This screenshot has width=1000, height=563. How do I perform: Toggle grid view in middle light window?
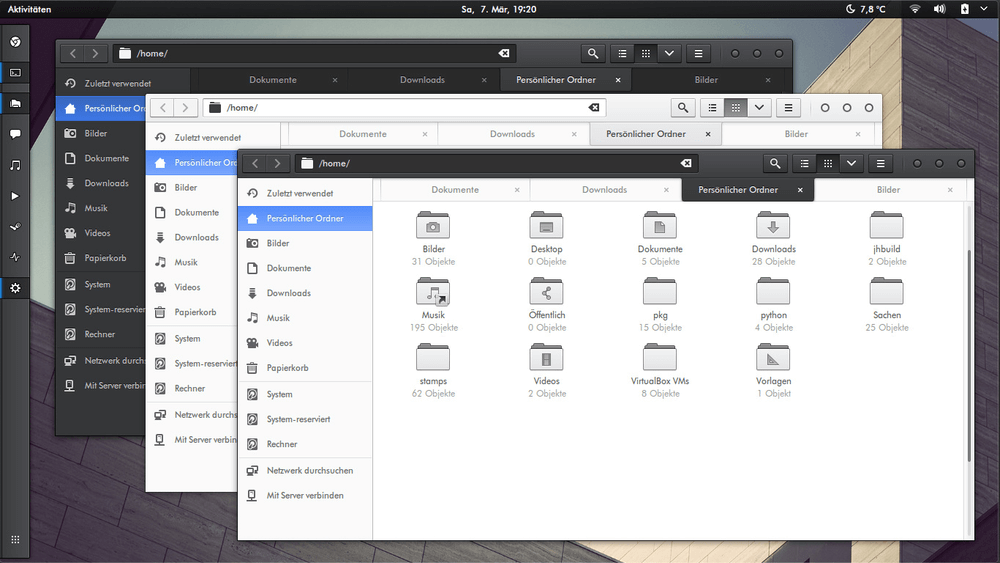[x=735, y=108]
